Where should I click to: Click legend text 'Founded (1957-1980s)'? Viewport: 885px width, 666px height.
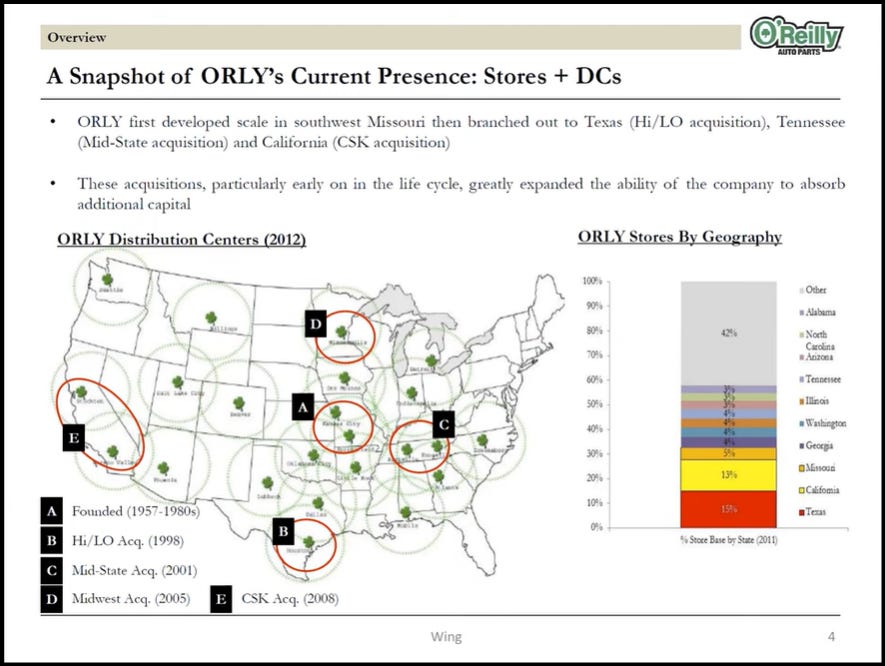(135, 511)
